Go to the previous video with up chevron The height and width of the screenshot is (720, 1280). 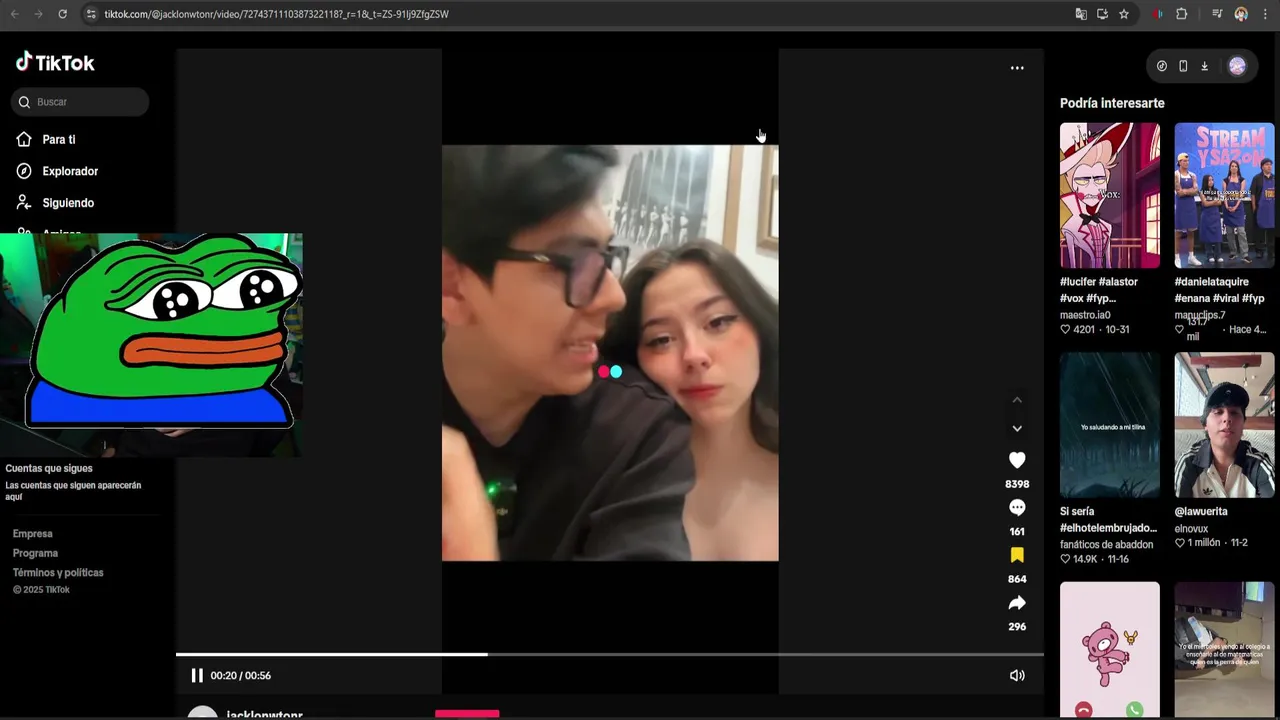[1017, 400]
